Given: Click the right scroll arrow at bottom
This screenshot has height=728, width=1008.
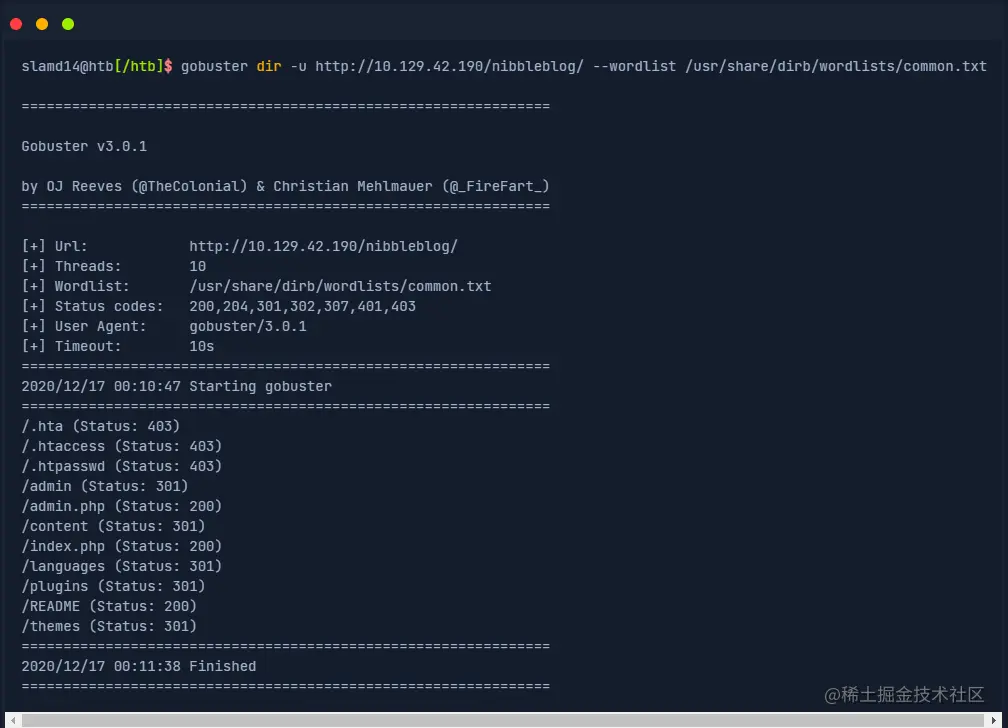Looking at the screenshot, I should [994, 720].
